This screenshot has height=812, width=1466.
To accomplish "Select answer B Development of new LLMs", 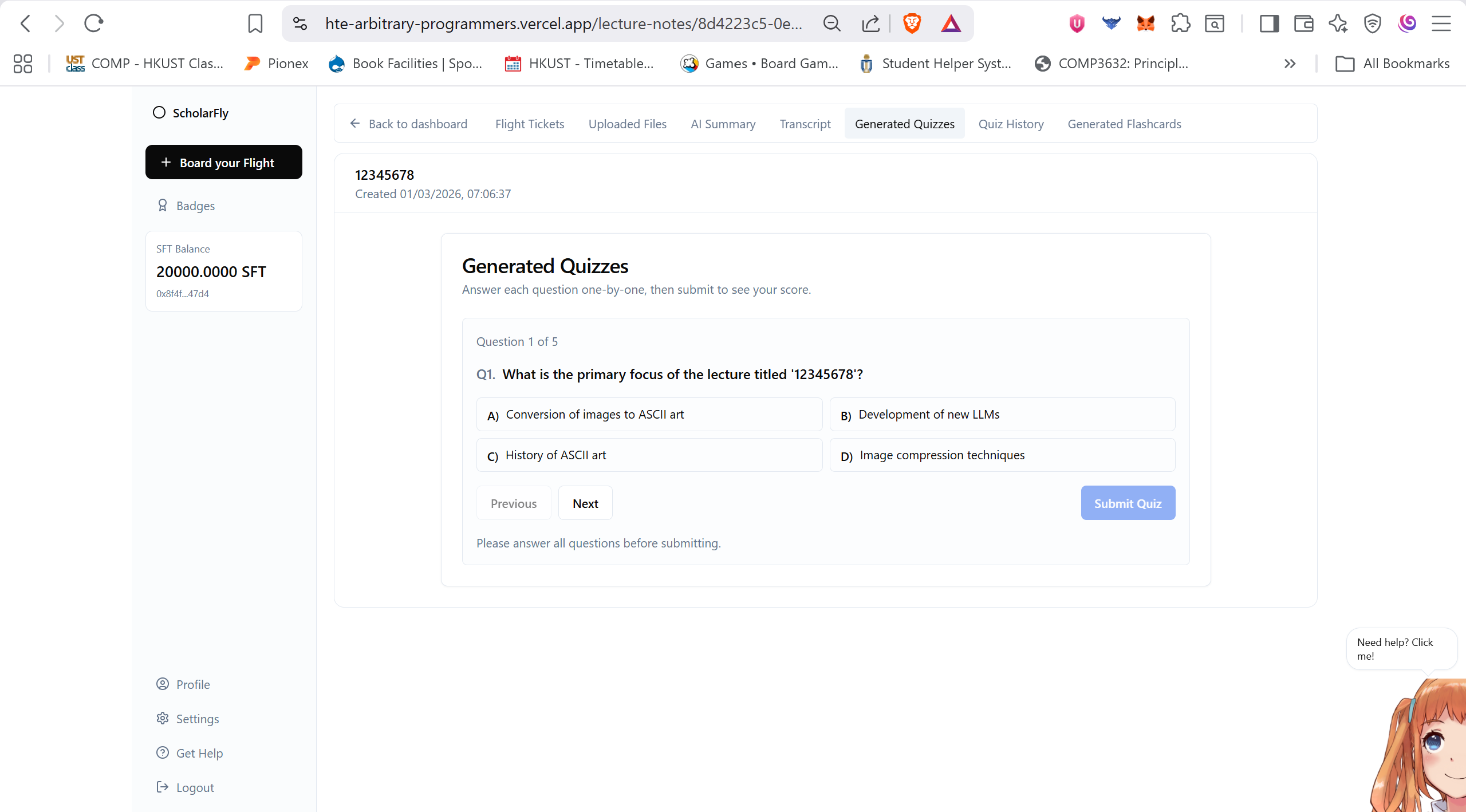I will 1002,415.
